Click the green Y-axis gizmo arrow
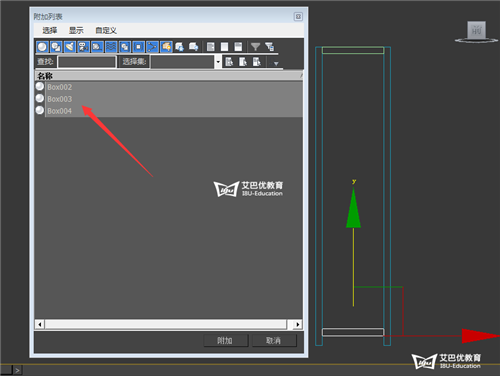Viewport: 500px width, 376px height. tap(353, 209)
